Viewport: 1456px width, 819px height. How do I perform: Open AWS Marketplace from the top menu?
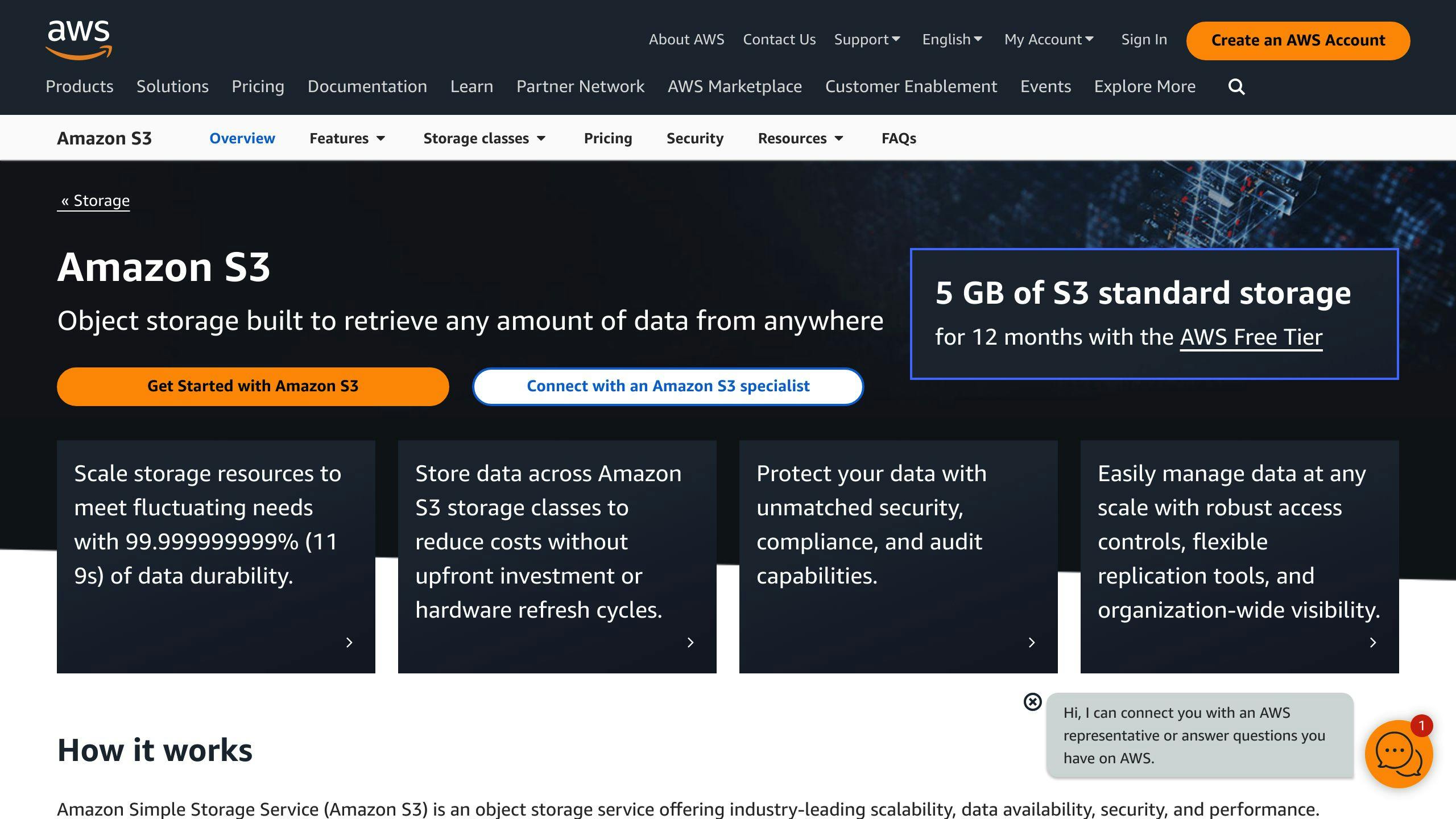[x=734, y=86]
